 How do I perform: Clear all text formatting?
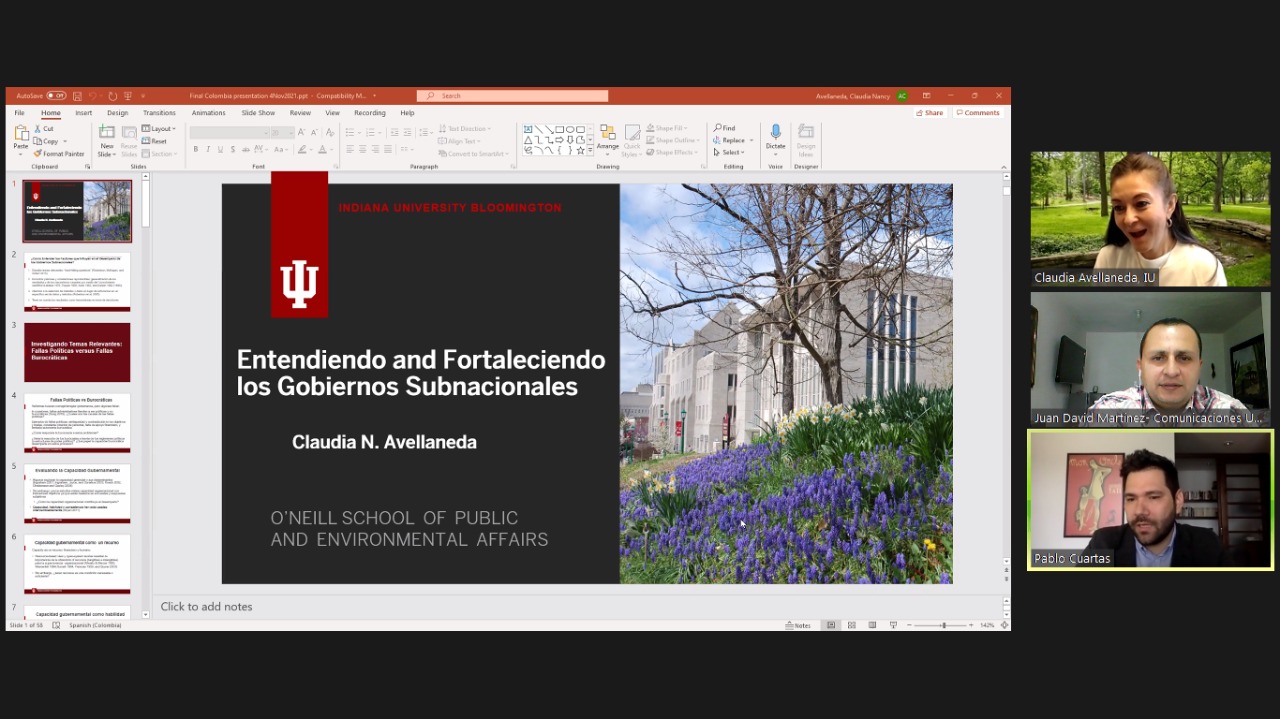coord(329,132)
